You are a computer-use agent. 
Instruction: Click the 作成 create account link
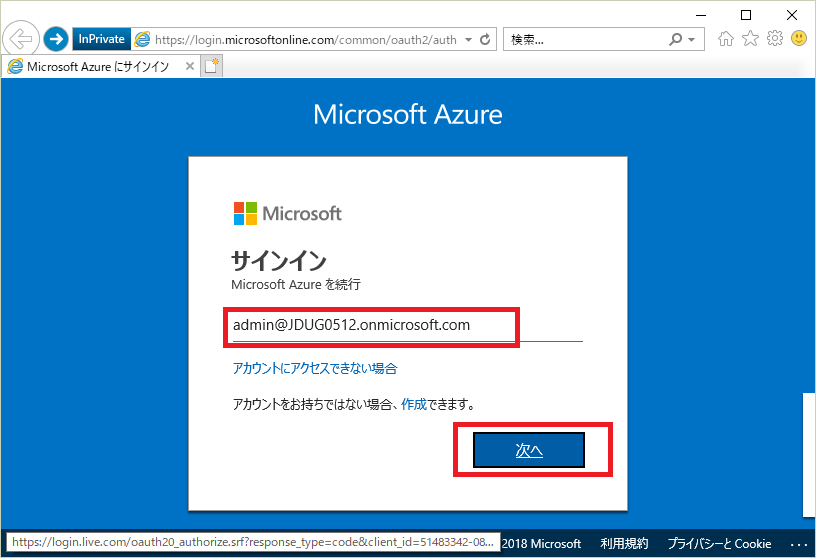click(x=414, y=404)
